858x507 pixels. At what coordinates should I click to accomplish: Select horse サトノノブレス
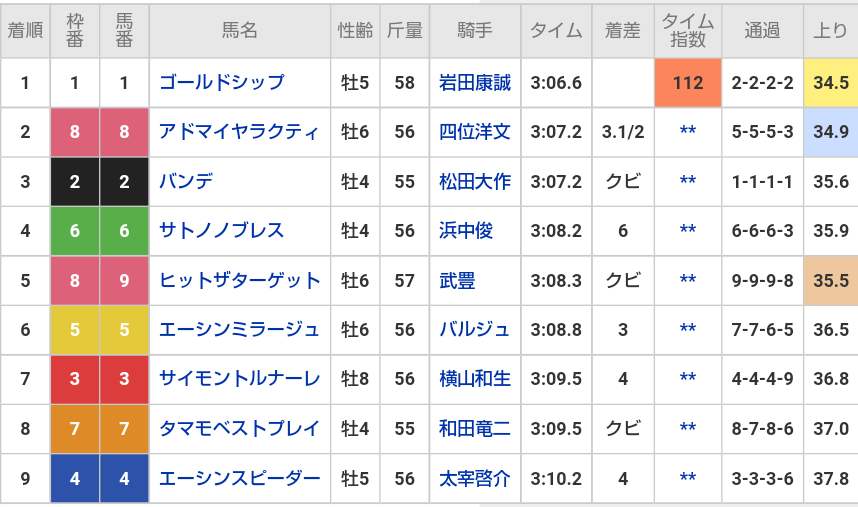coord(221,231)
